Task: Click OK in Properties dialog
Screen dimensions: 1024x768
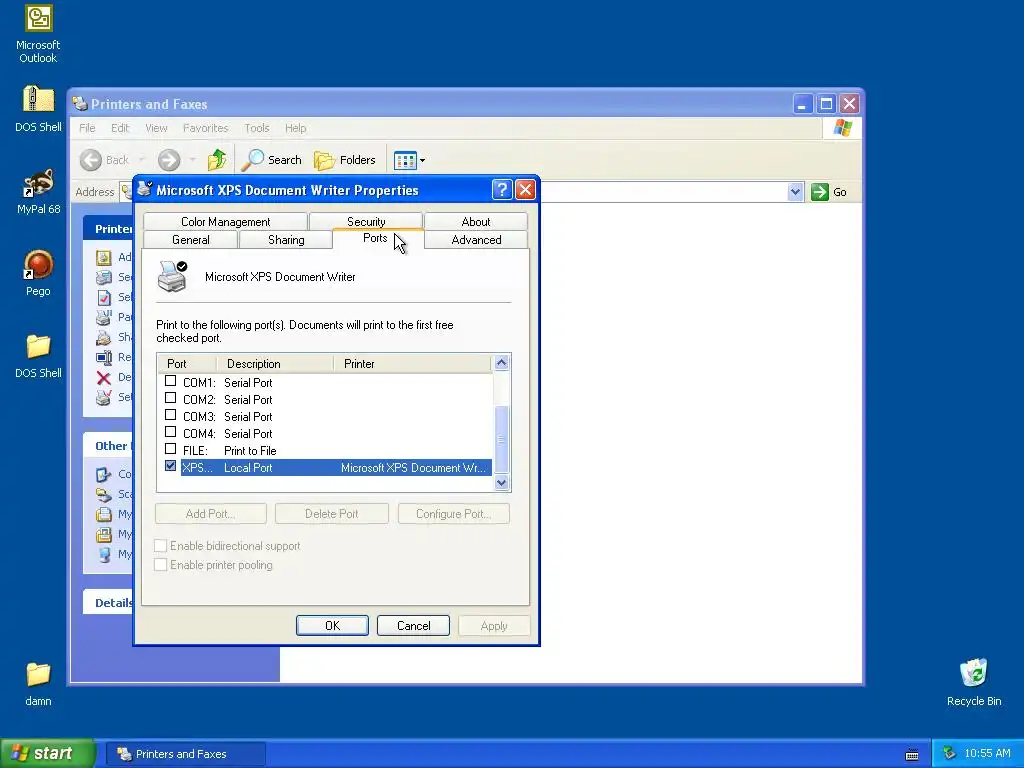Action: tap(332, 626)
